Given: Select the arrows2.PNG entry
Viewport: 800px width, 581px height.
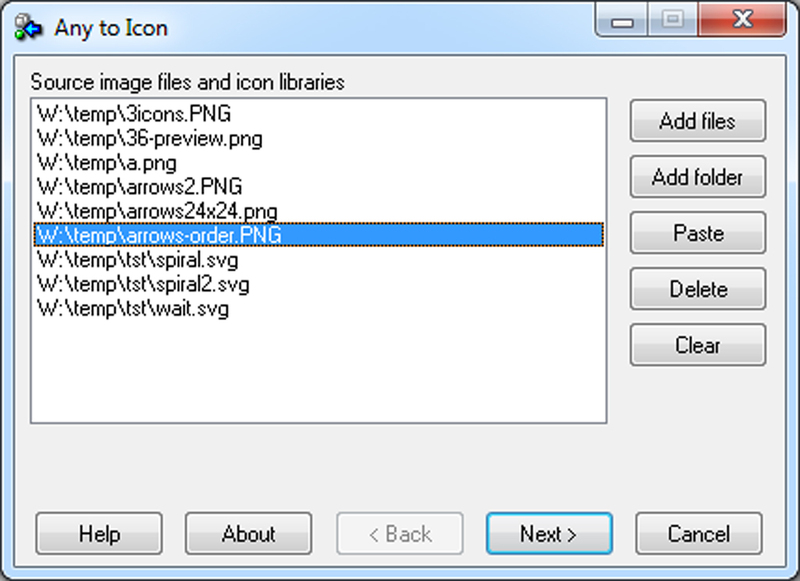Looking at the screenshot, I should pyautogui.click(x=319, y=187).
